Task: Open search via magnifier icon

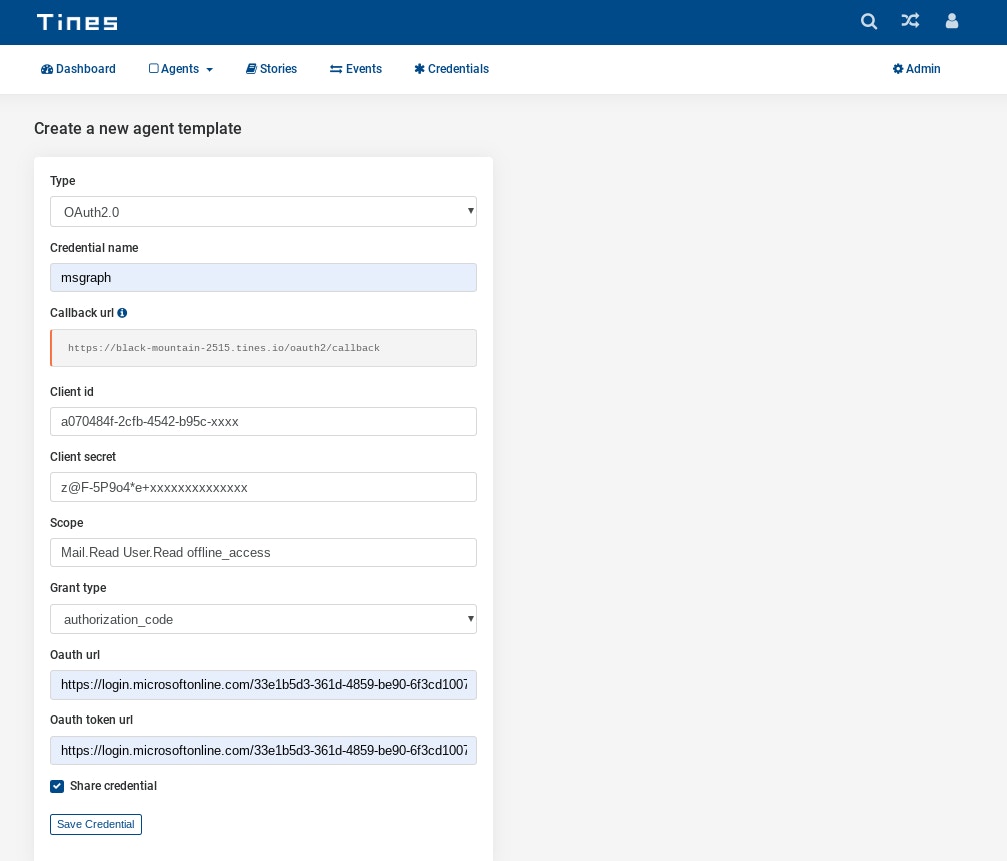Action: (869, 21)
